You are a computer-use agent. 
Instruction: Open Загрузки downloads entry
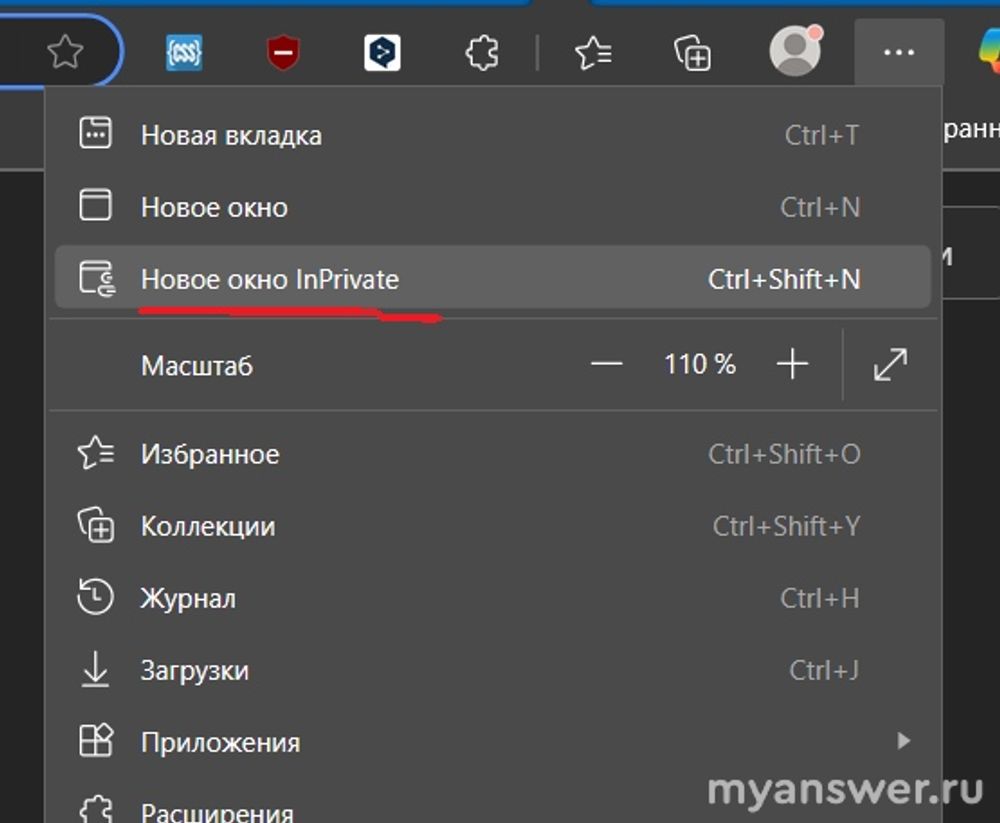194,670
